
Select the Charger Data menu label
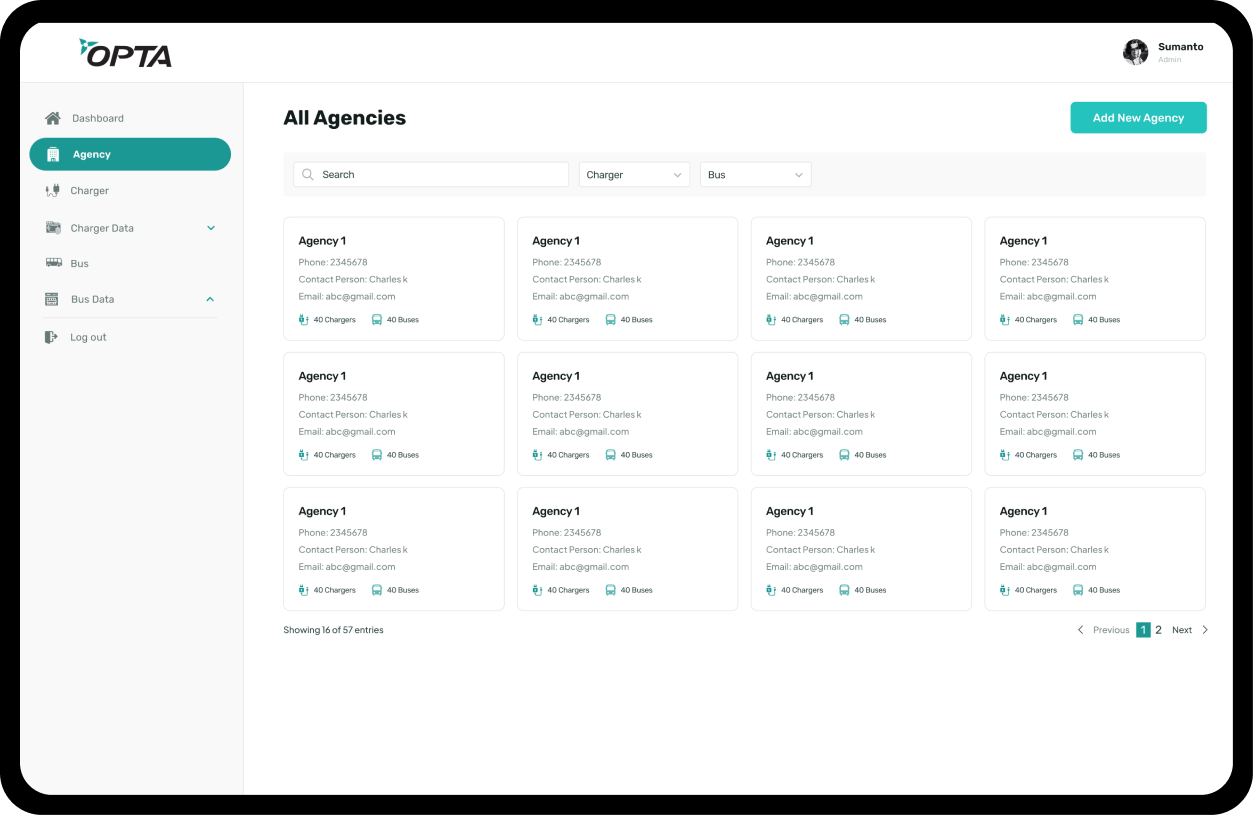click(x=102, y=228)
